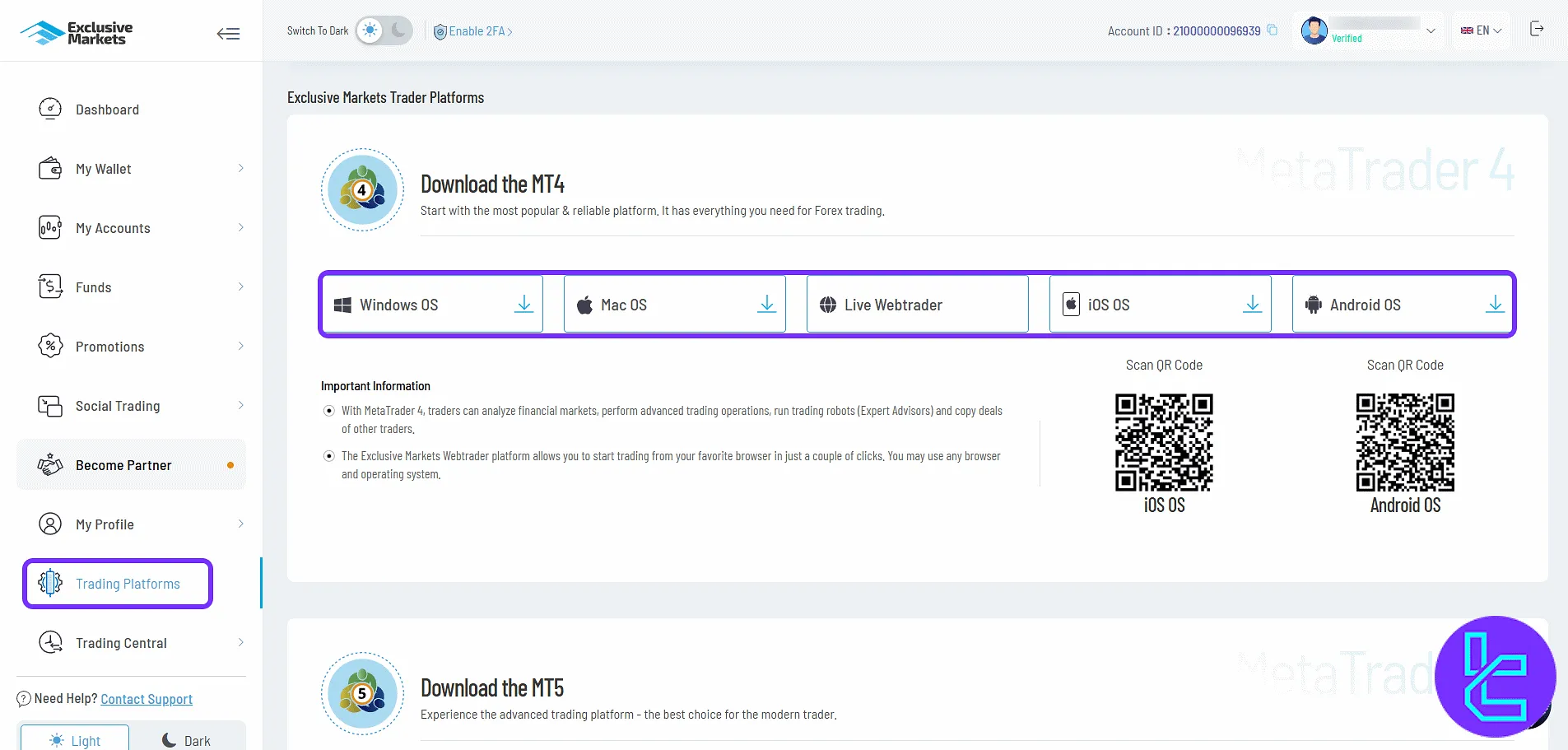Click the Important Information heading
The height and width of the screenshot is (750, 1568).
[375, 386]
